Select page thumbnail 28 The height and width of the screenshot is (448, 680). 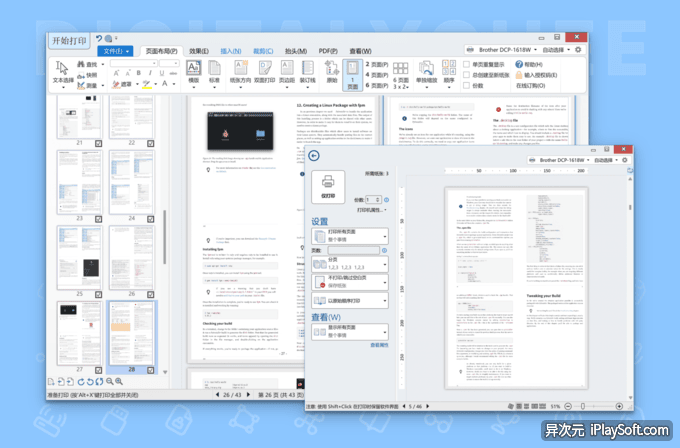131,333
